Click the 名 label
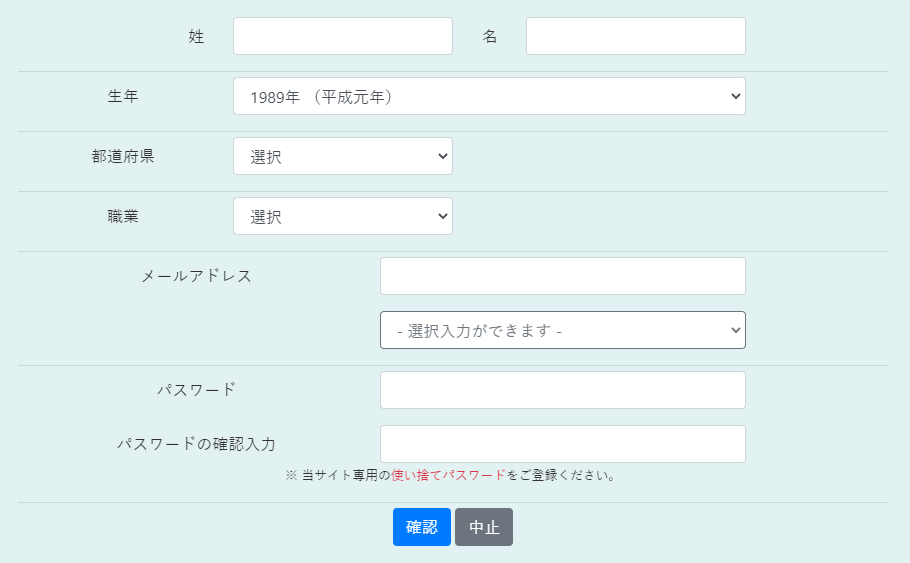910x563 pixels. click(490, 37)
